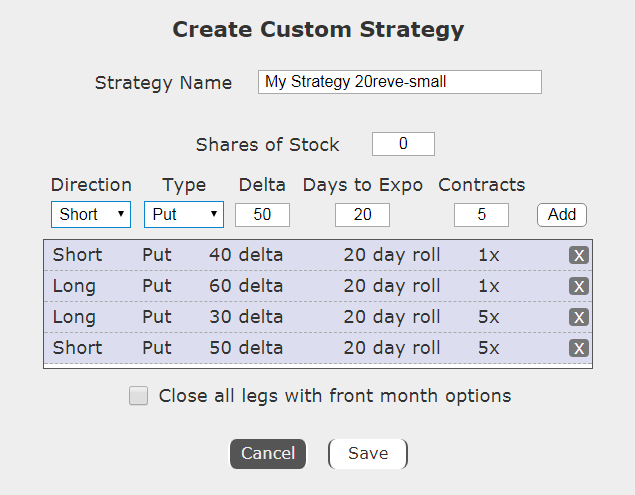Click the Shares of Stock field

(x=403, y=144)
